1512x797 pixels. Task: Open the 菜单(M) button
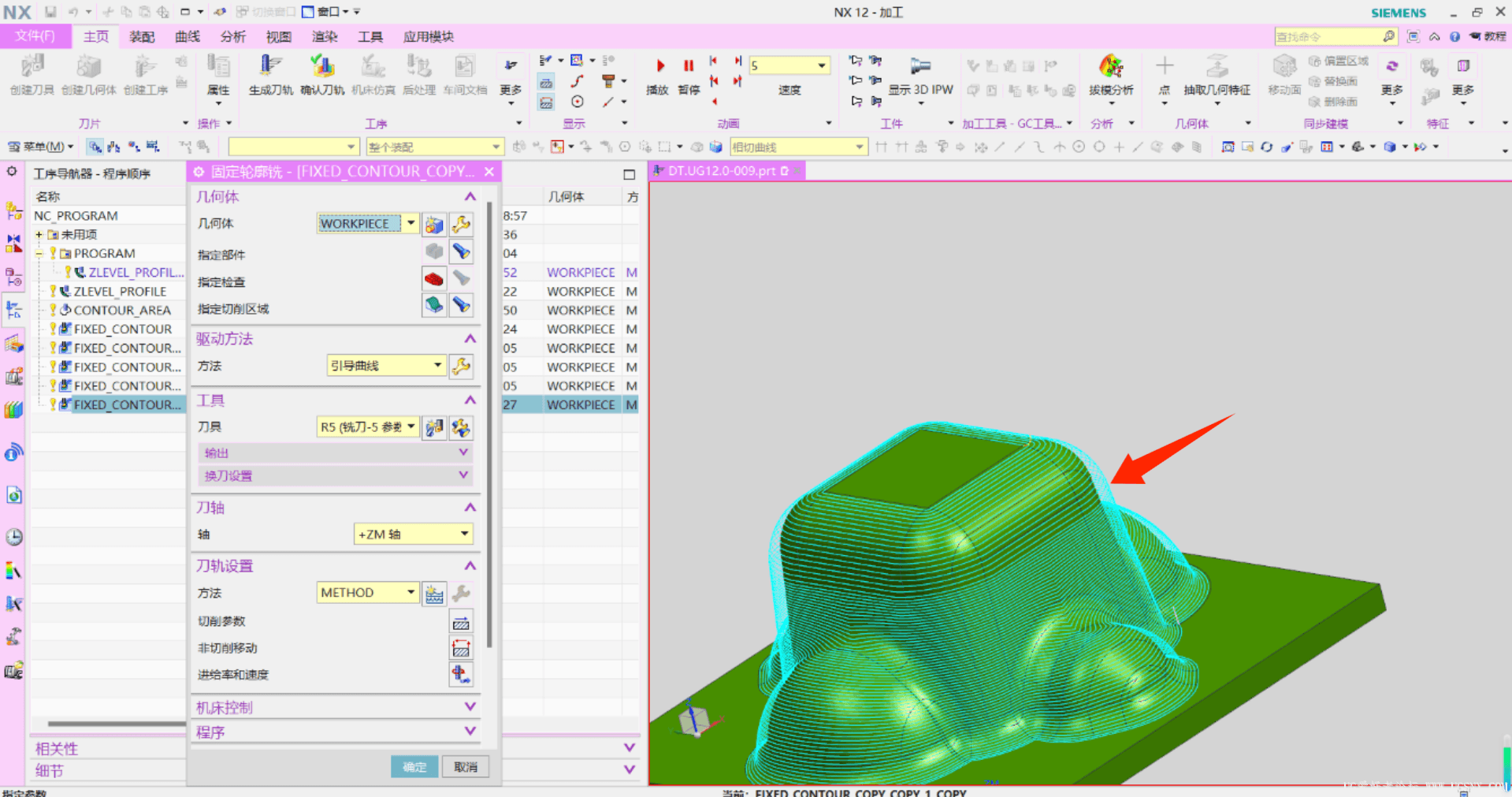tap(40, 147)
